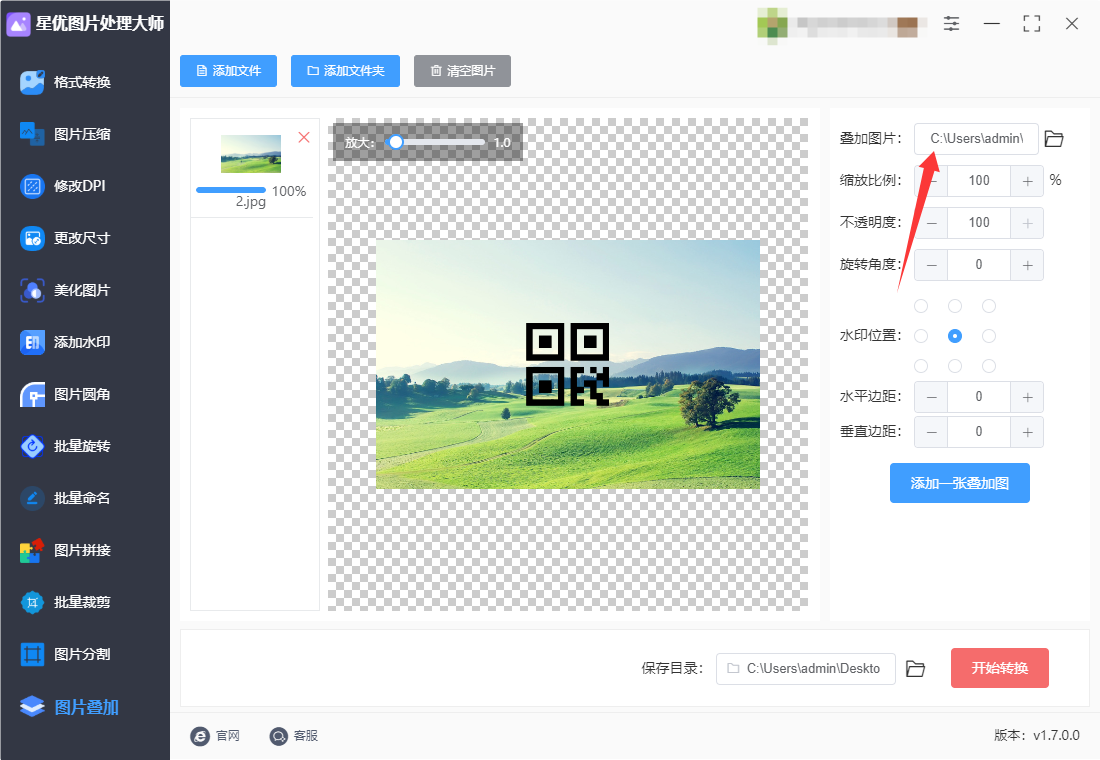The image size is (1100, 760).
Task: Set watermark position to bottom-right
Action: coord(989,366)
